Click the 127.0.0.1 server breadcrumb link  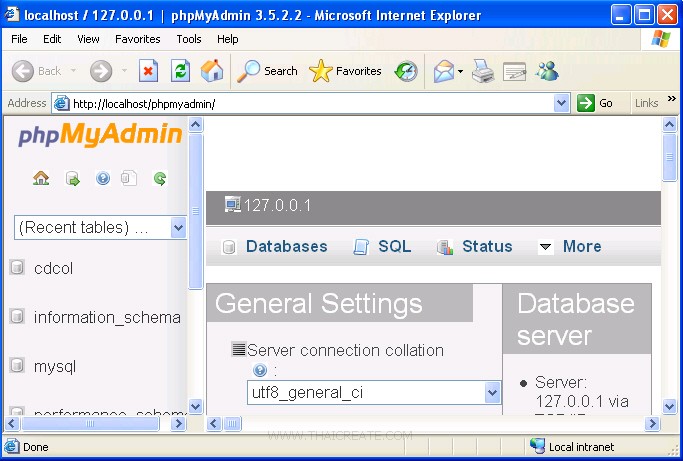click(x=277, y=205)
